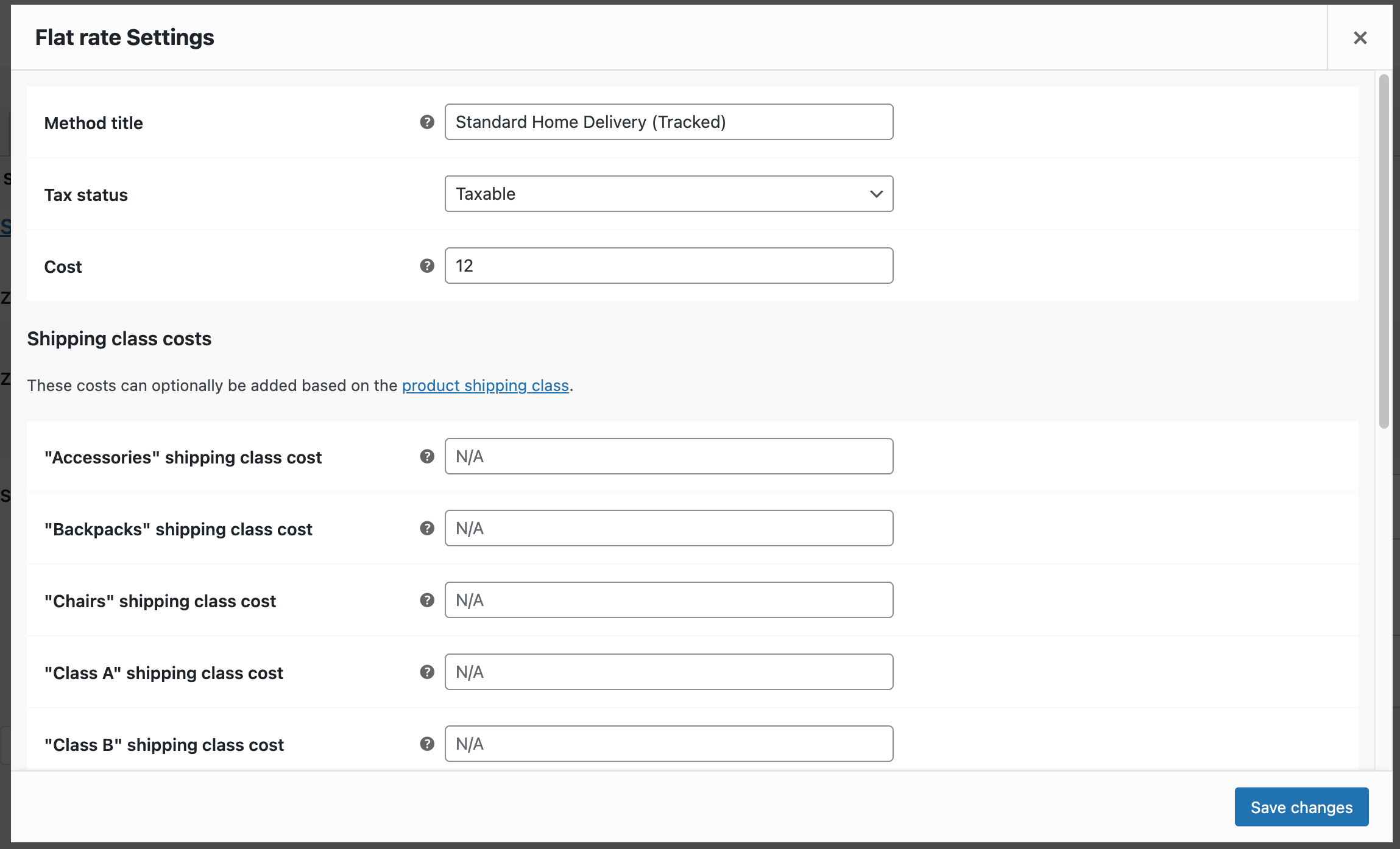This screenshot has height=849, width=1400.
Task: Select the Cost field showing 12
Action: (x=668, y=265)
